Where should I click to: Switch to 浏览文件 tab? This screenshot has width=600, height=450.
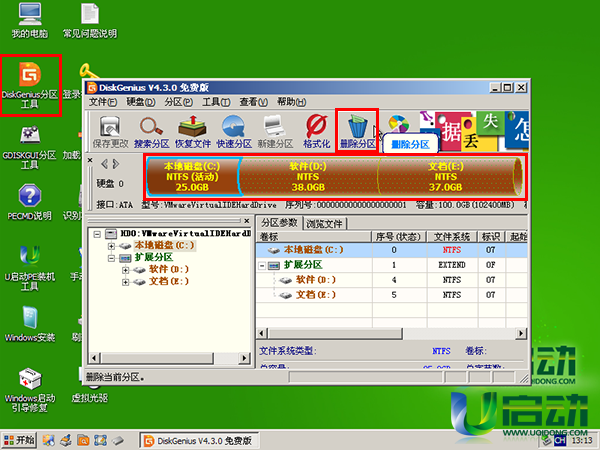324,223
